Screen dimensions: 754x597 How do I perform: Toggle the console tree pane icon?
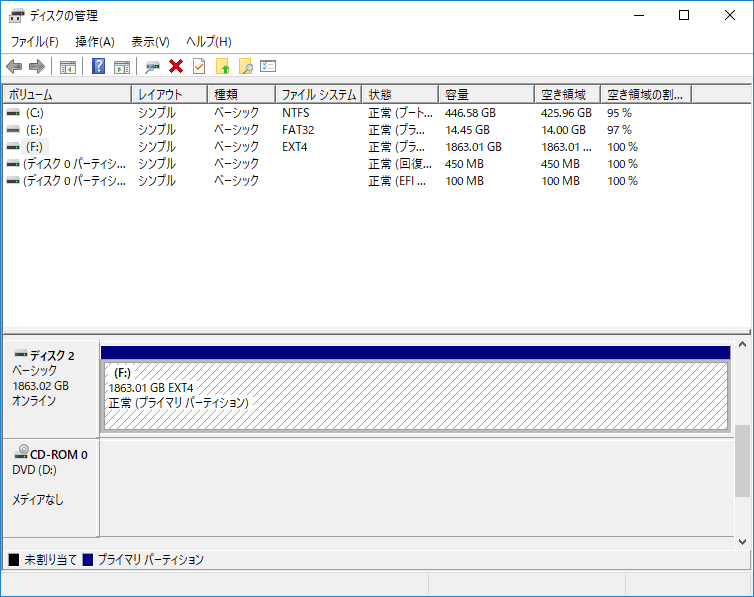(x=68, y=66)
